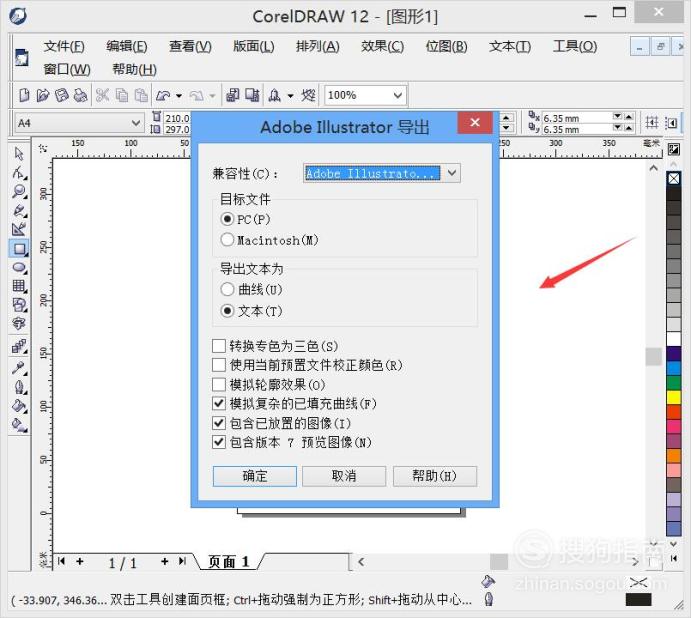Click the Open file icon
This screenshot has height=618, width=691.
(43, 95)
